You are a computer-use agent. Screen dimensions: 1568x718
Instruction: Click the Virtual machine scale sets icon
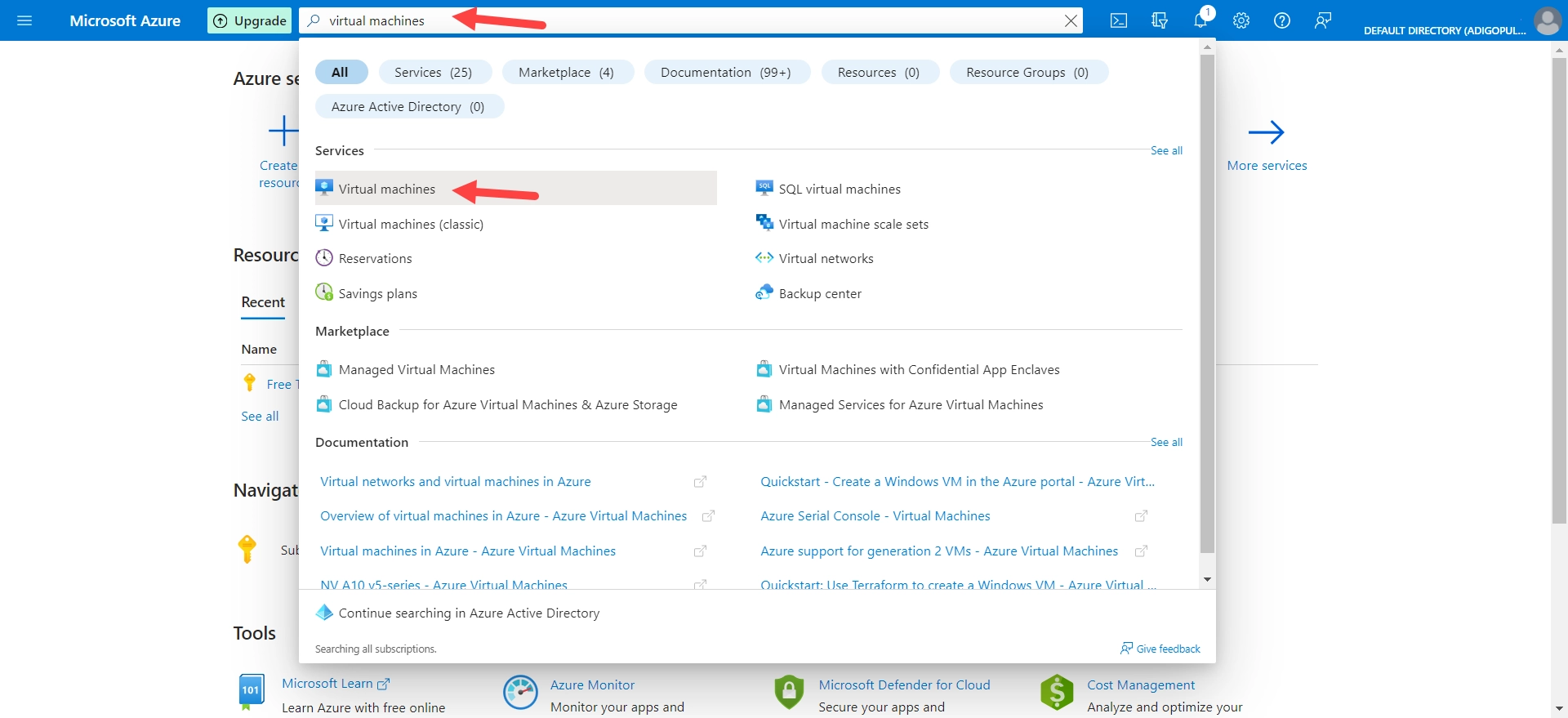764,222
